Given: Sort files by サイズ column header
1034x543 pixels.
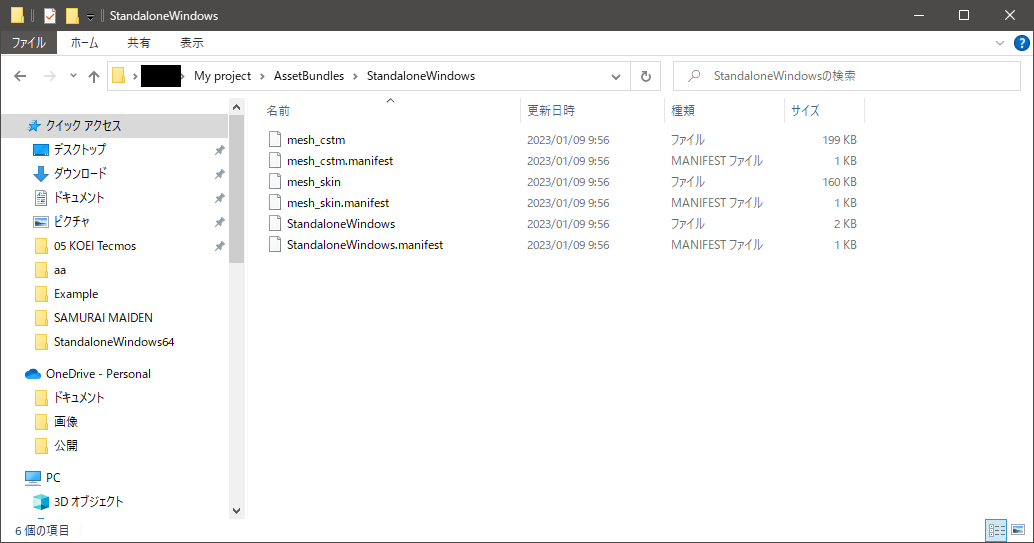Looking at the screenshot, I should pyautogui.click(x=805, y=111).
